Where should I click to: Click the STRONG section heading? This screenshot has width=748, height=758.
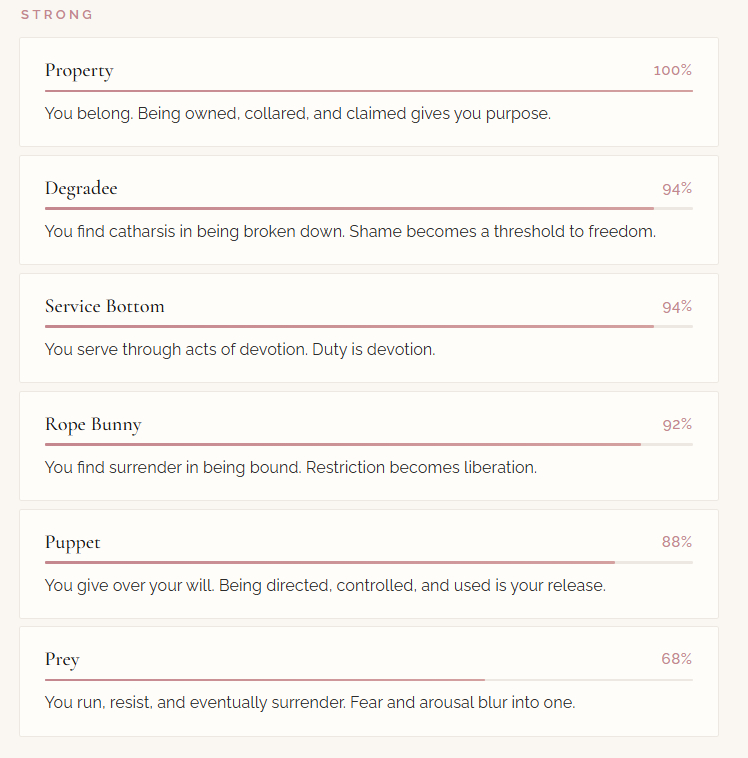57,15
